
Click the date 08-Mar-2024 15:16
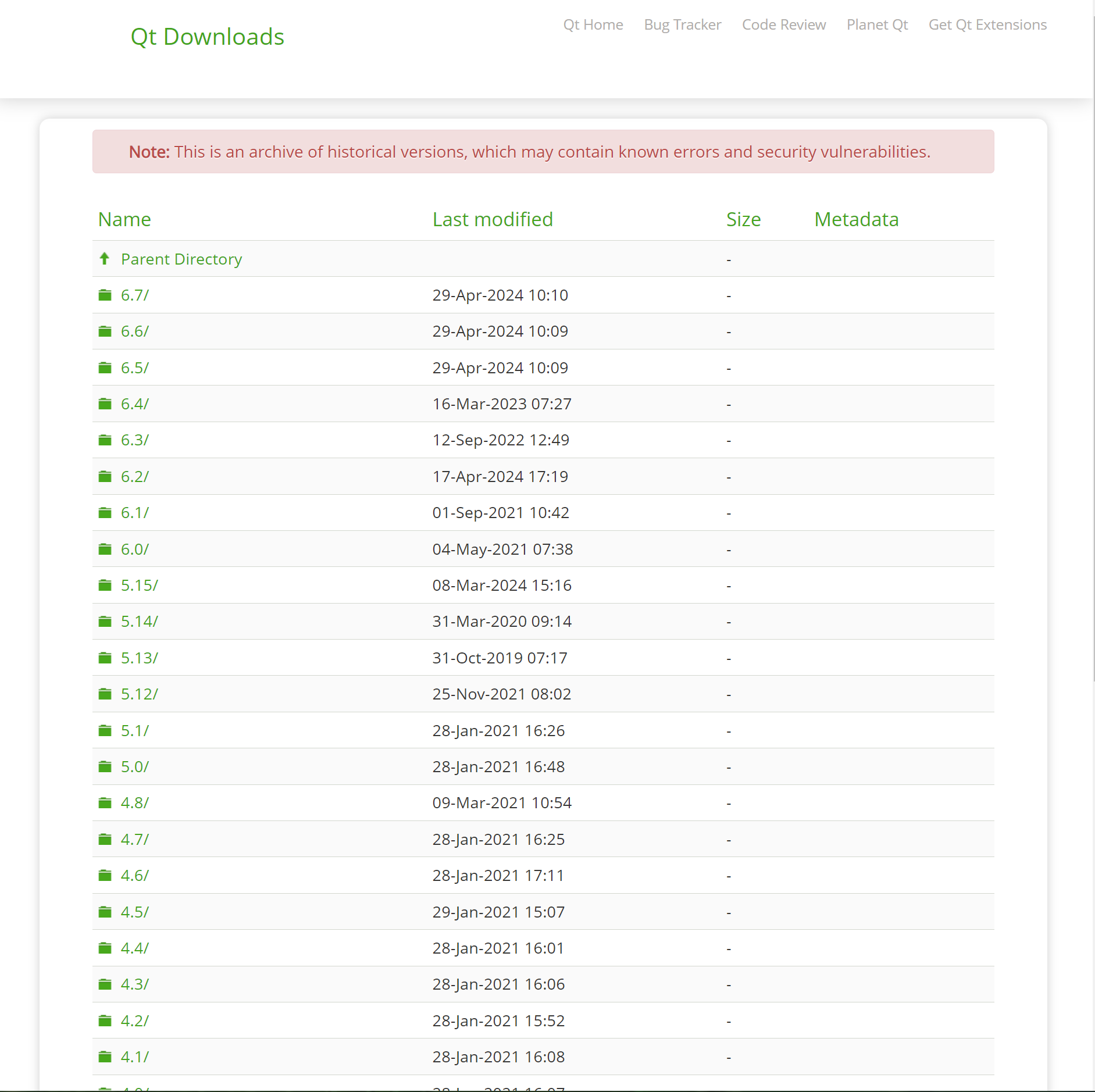pos(502,586)
